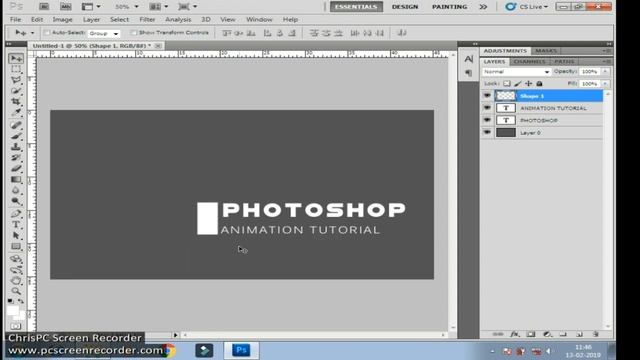
Task: Open the Window menu
Action: tap(259, 19)
